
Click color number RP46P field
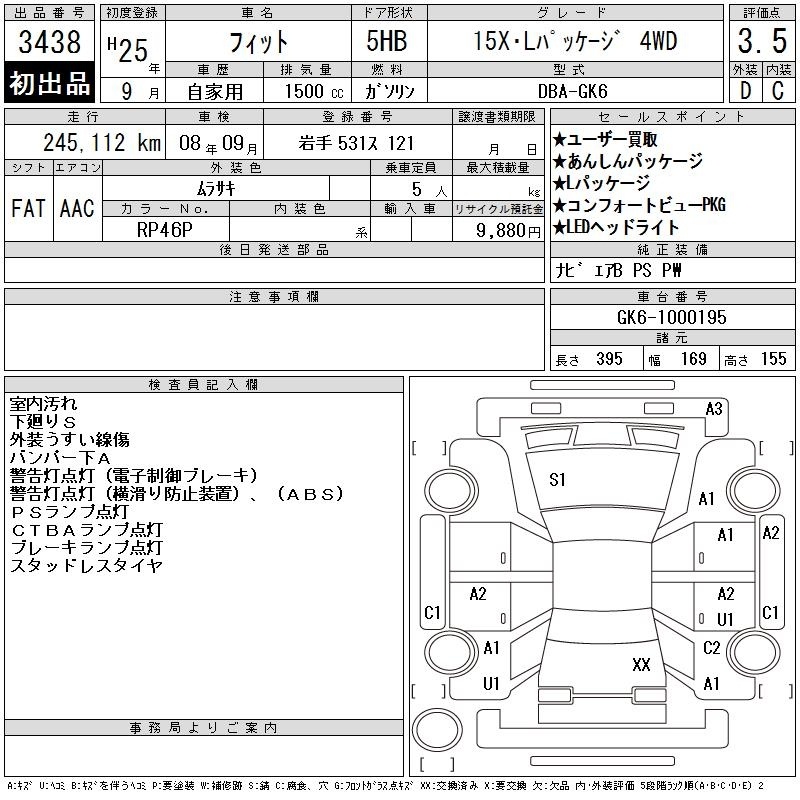165,230
